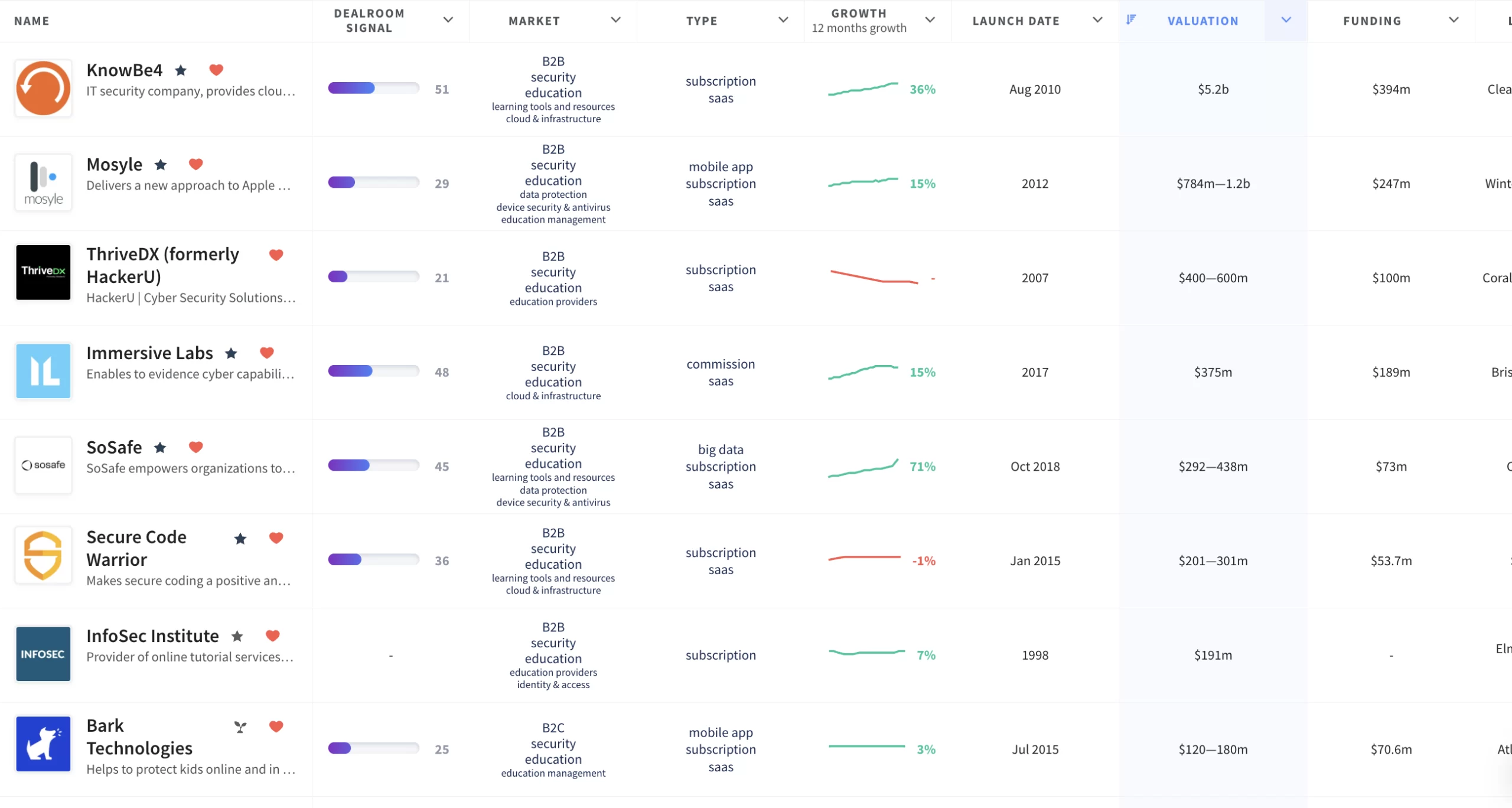Image resolution: width=1512 pixels, height=808 pixels.
Task: Toggle the Bark Technologies heart favorite
Action: [x=276, y=726]
